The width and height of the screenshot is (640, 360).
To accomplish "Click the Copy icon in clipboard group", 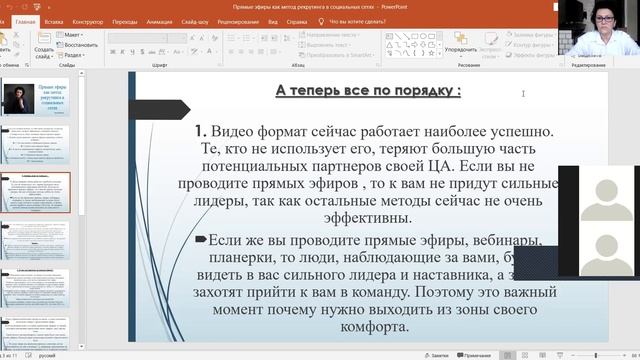I will tap(17, 44).
